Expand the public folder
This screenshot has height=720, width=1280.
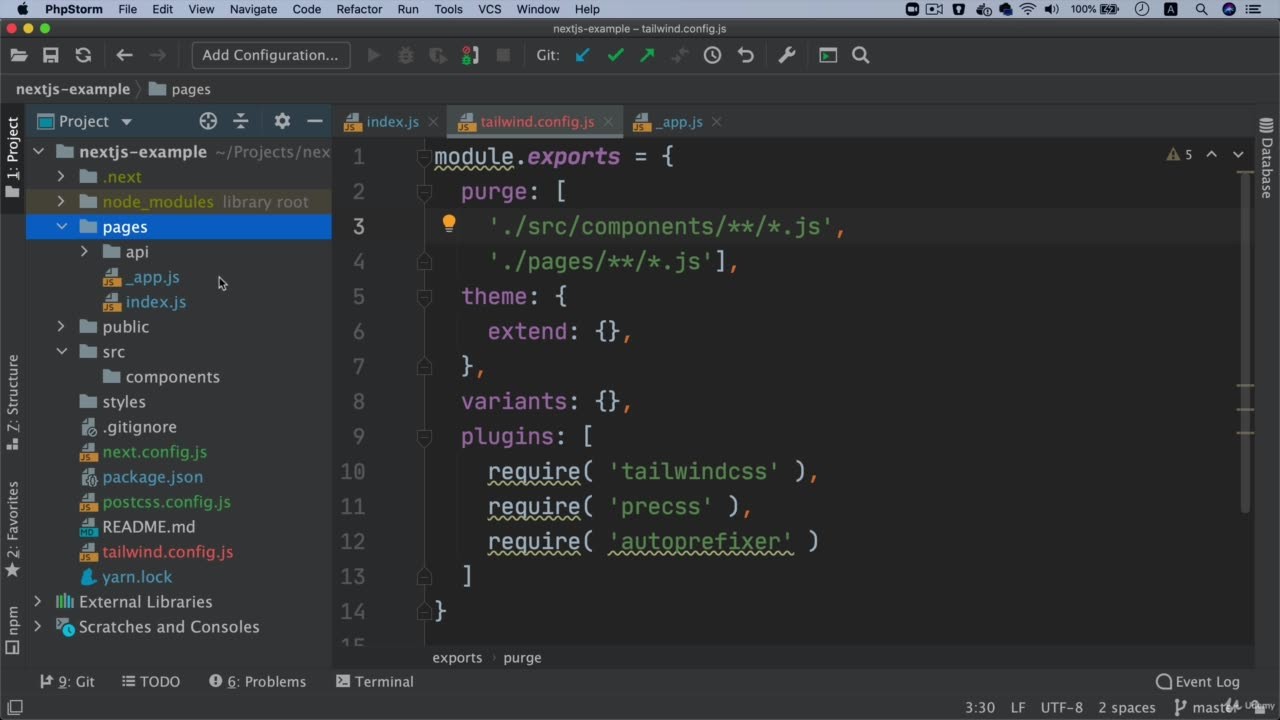[61, 326]
